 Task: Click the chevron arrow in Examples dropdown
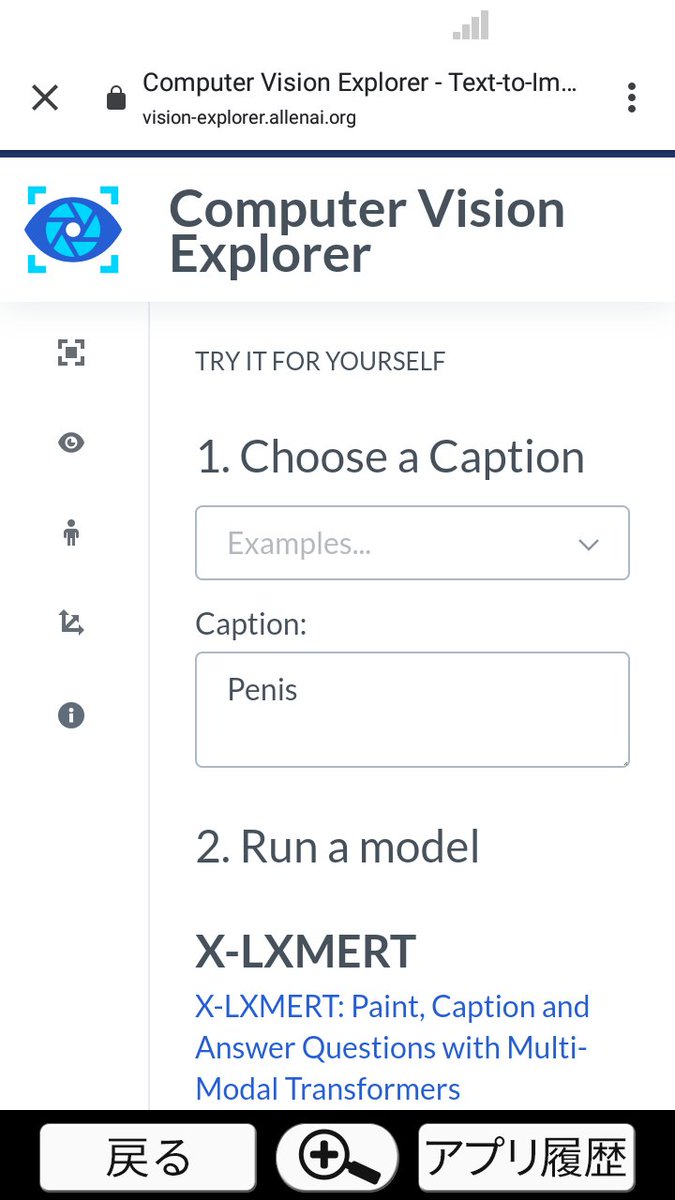[589, 544]
